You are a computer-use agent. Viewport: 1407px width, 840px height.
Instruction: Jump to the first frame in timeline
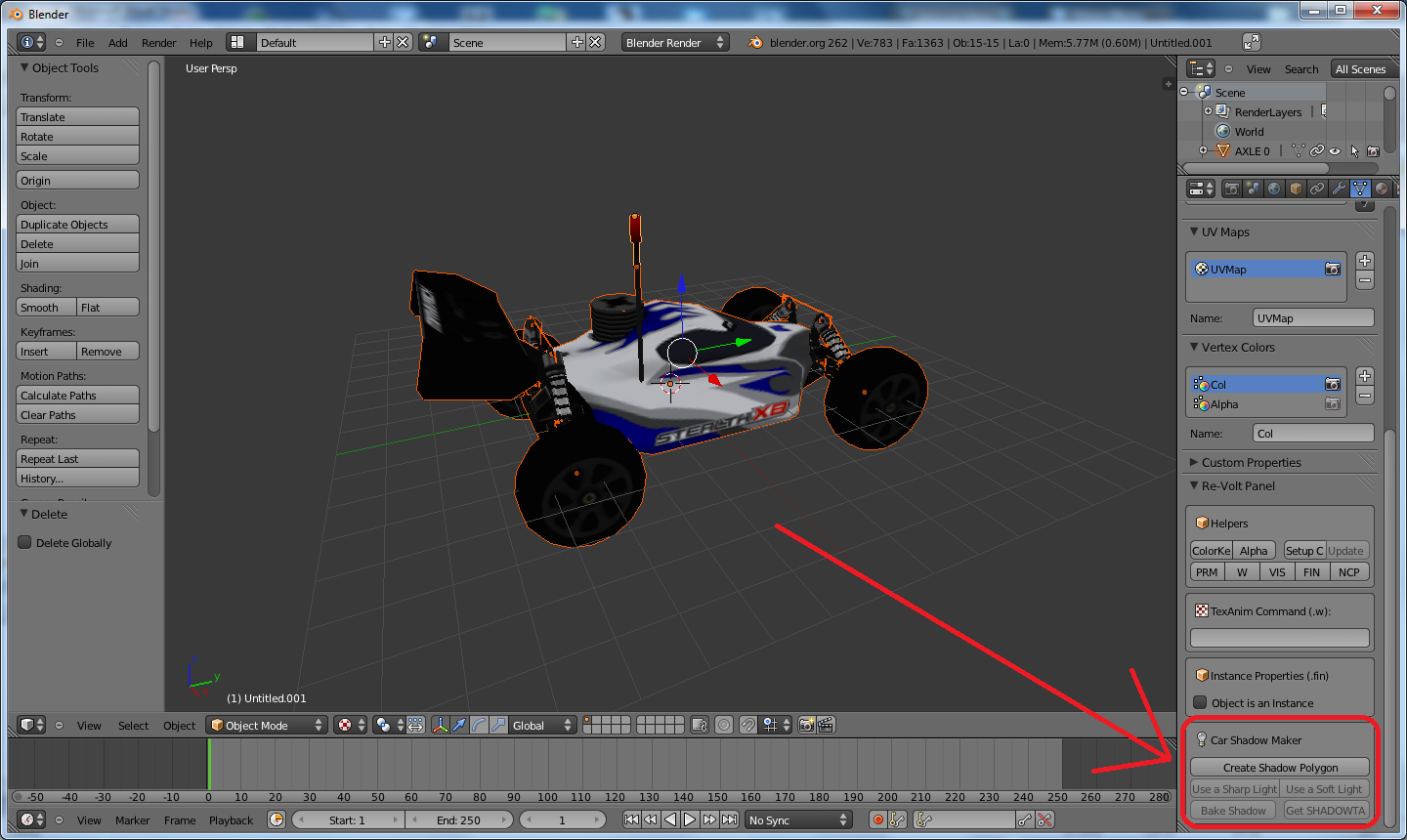pyautogui.click(x=631, y=819)
